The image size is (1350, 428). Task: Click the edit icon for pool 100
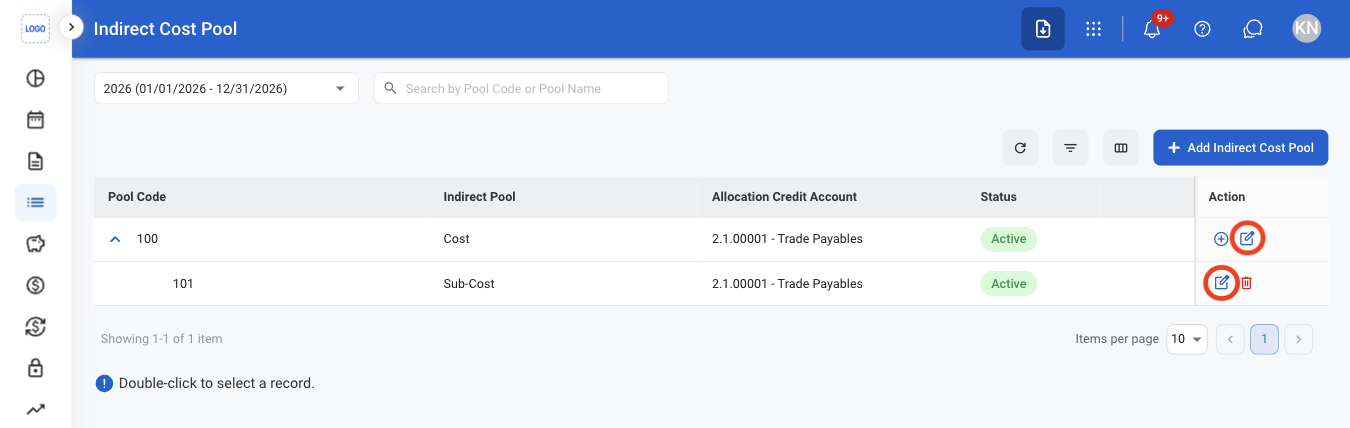(1246, 239)
